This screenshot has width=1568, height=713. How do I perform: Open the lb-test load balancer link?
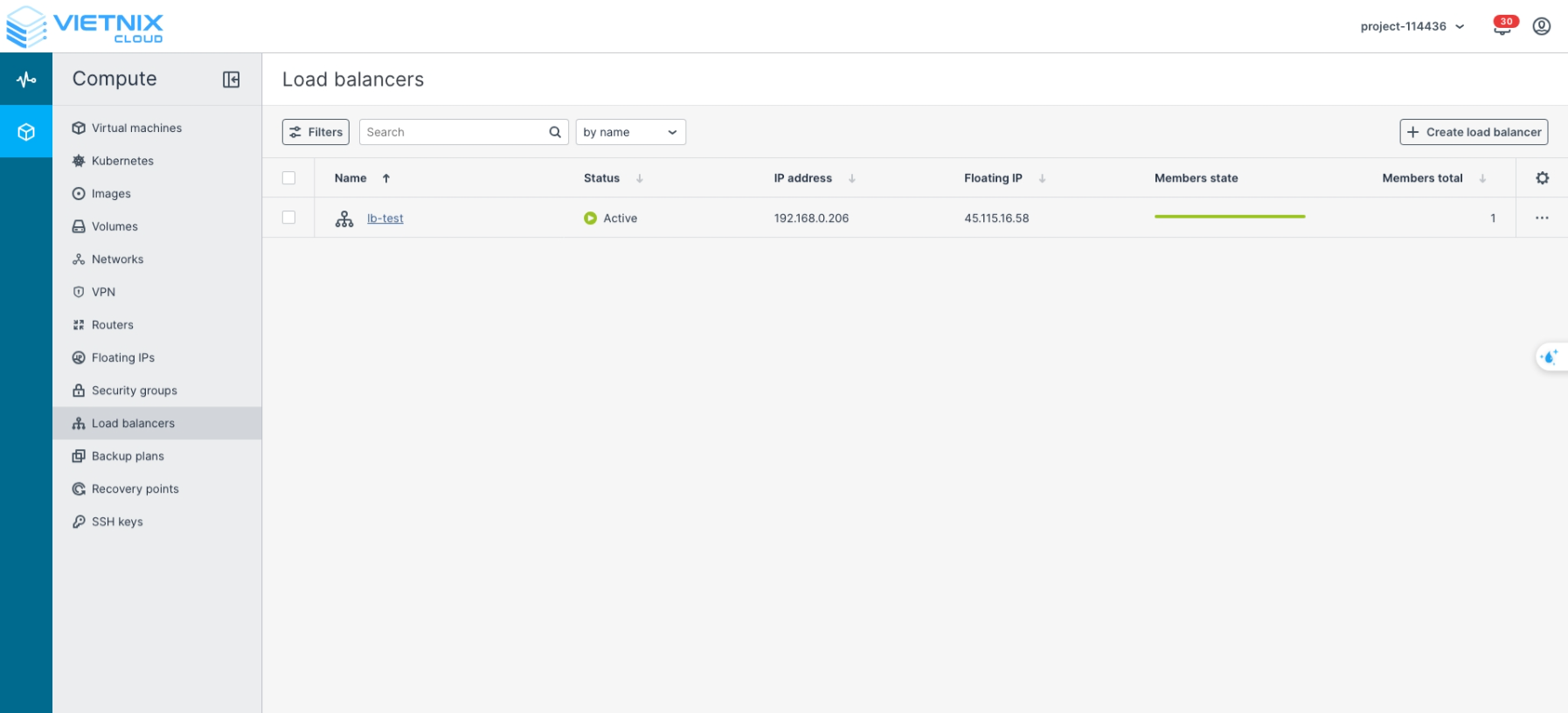[x=385, y=218]
